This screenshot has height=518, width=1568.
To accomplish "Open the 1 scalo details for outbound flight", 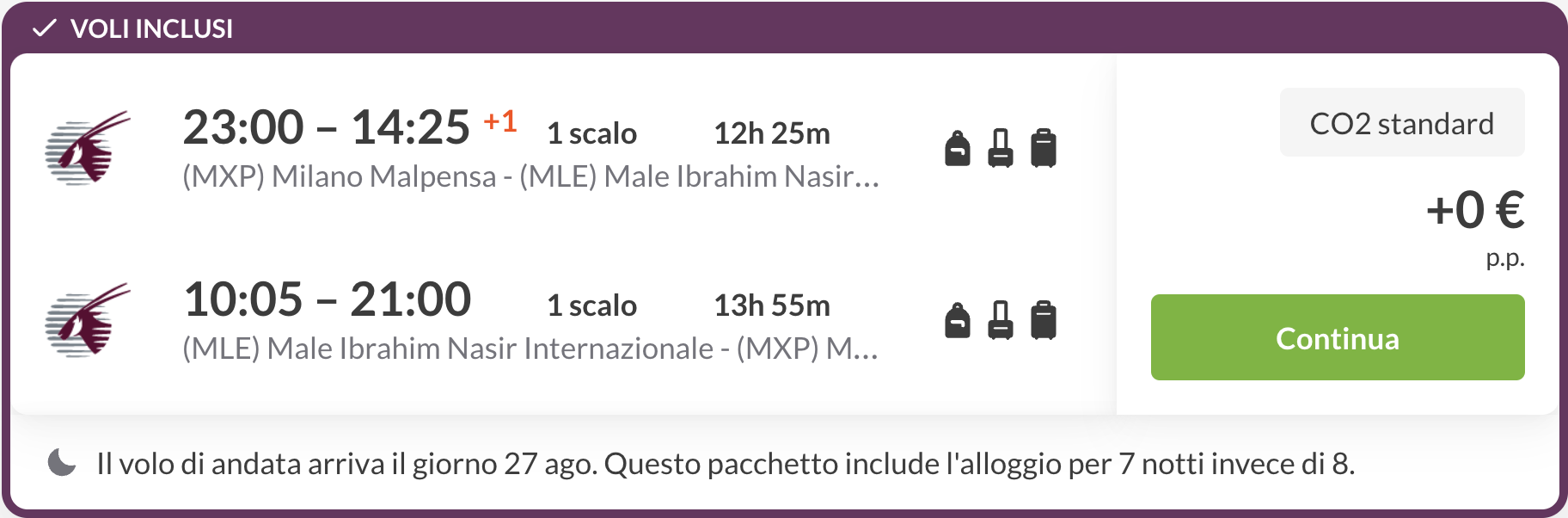I will [591, 133].
